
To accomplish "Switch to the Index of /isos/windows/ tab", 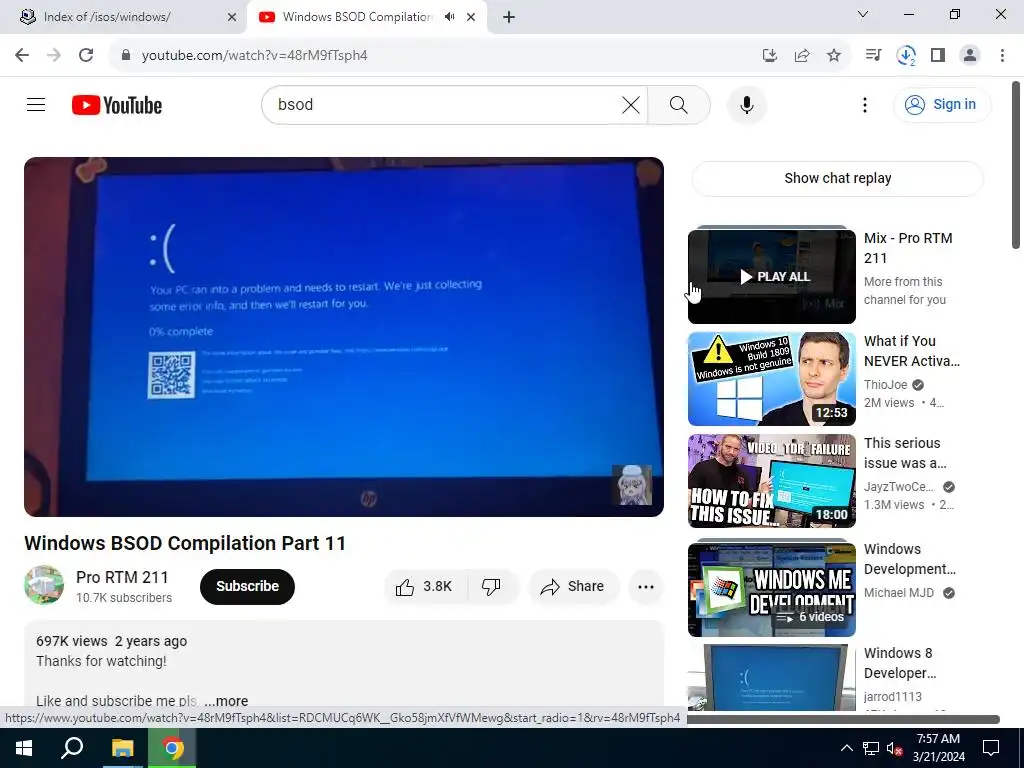I will tap(122, 17).
